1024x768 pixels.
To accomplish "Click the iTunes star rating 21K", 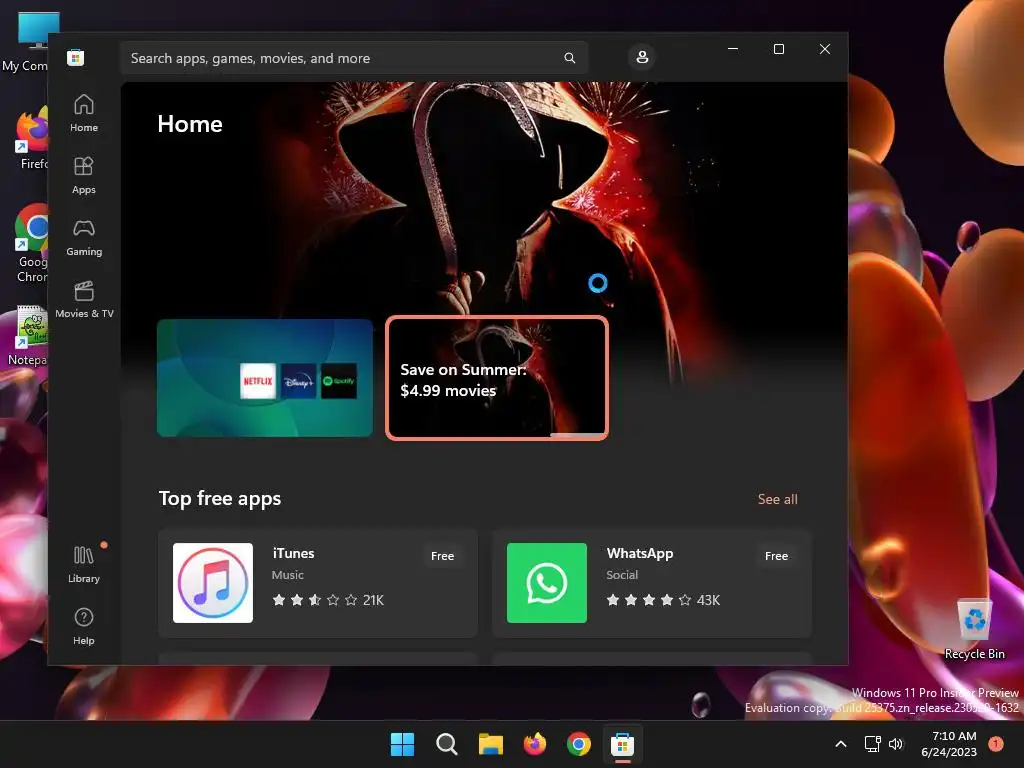I will coord(328,600).
